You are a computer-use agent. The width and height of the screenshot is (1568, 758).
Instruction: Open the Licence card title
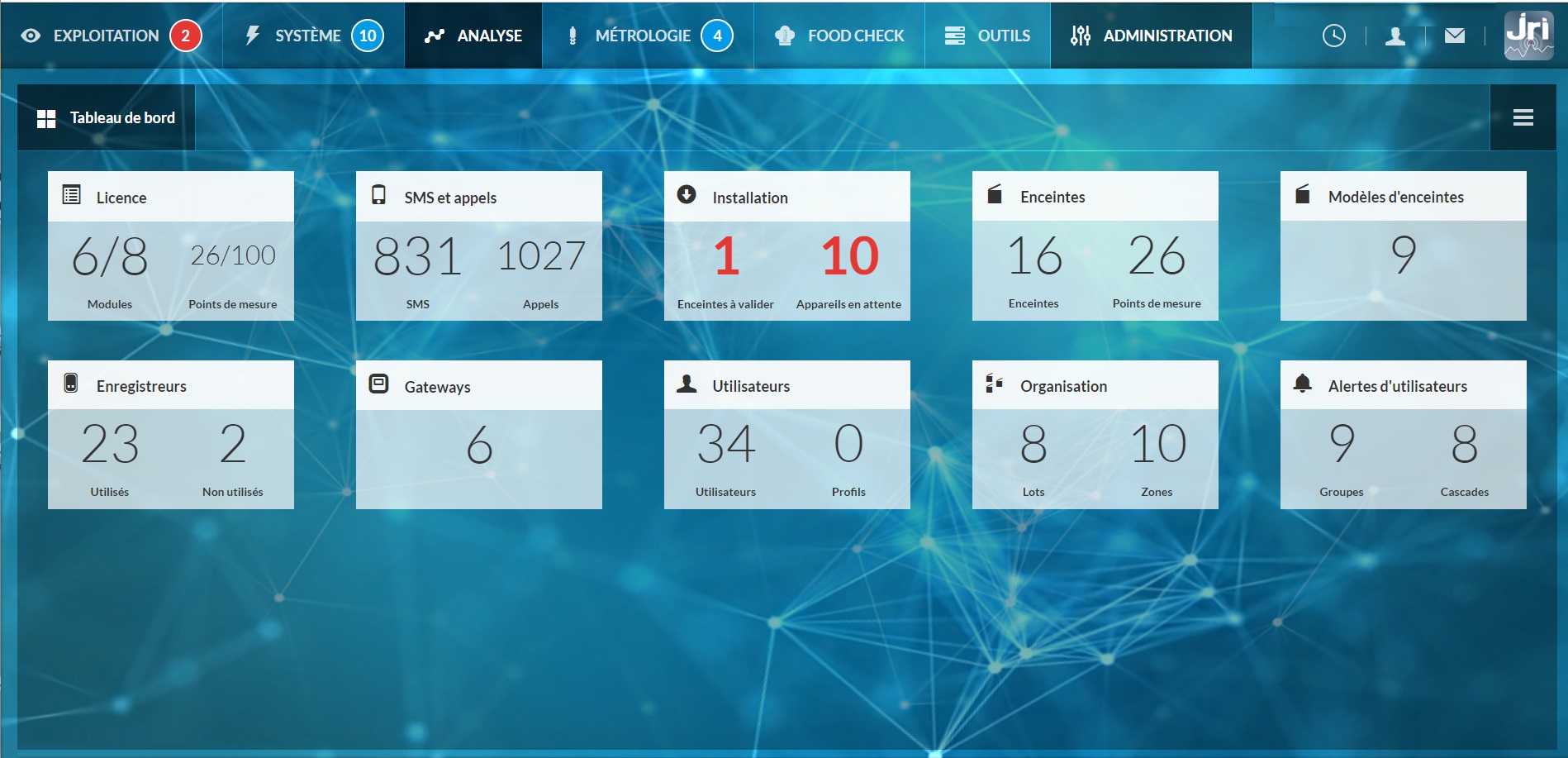tap(121, 198)
